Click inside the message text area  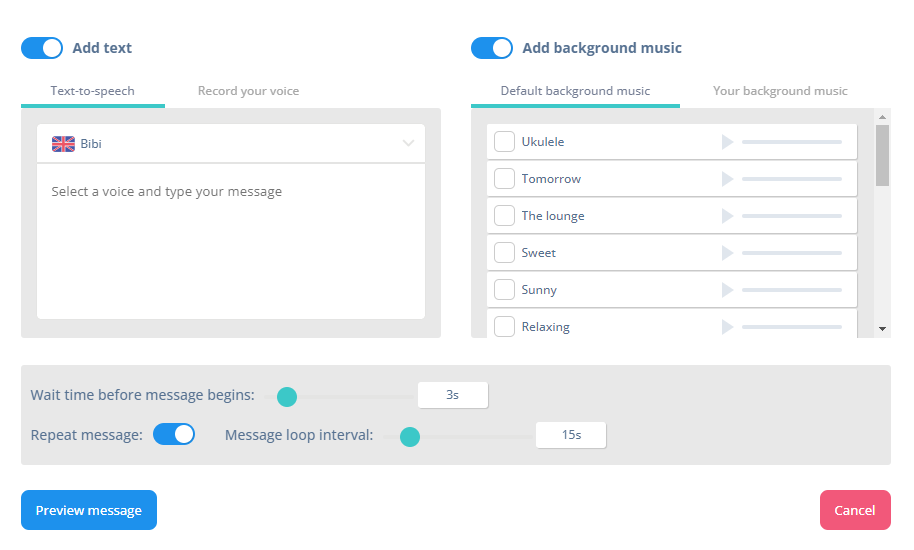(231, 241)
